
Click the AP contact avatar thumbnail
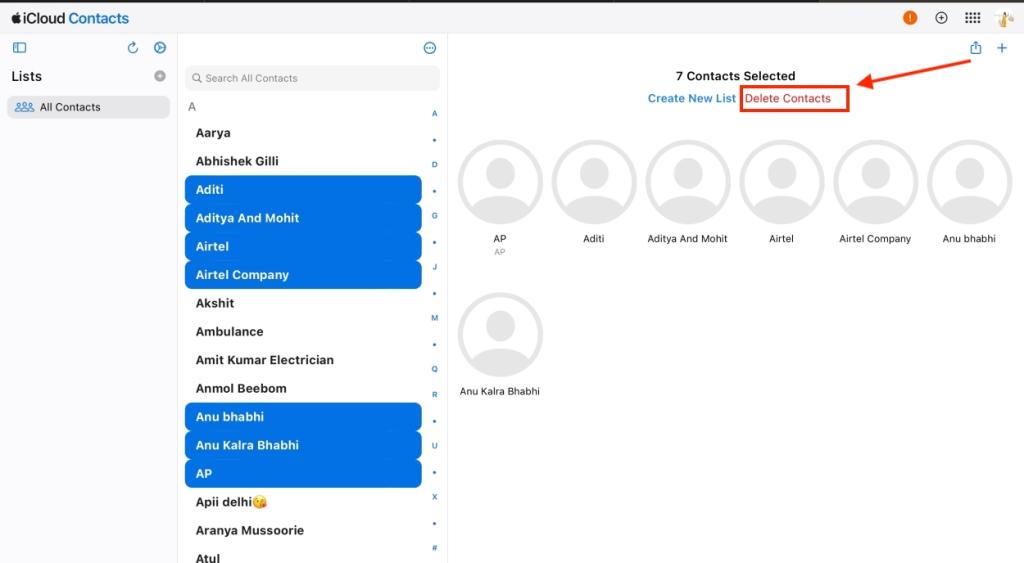[x=500, y=182]
